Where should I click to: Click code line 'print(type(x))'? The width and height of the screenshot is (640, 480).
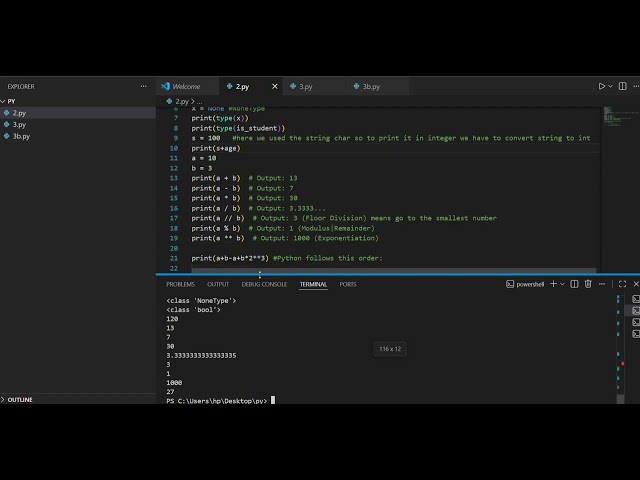coord(220,118)
